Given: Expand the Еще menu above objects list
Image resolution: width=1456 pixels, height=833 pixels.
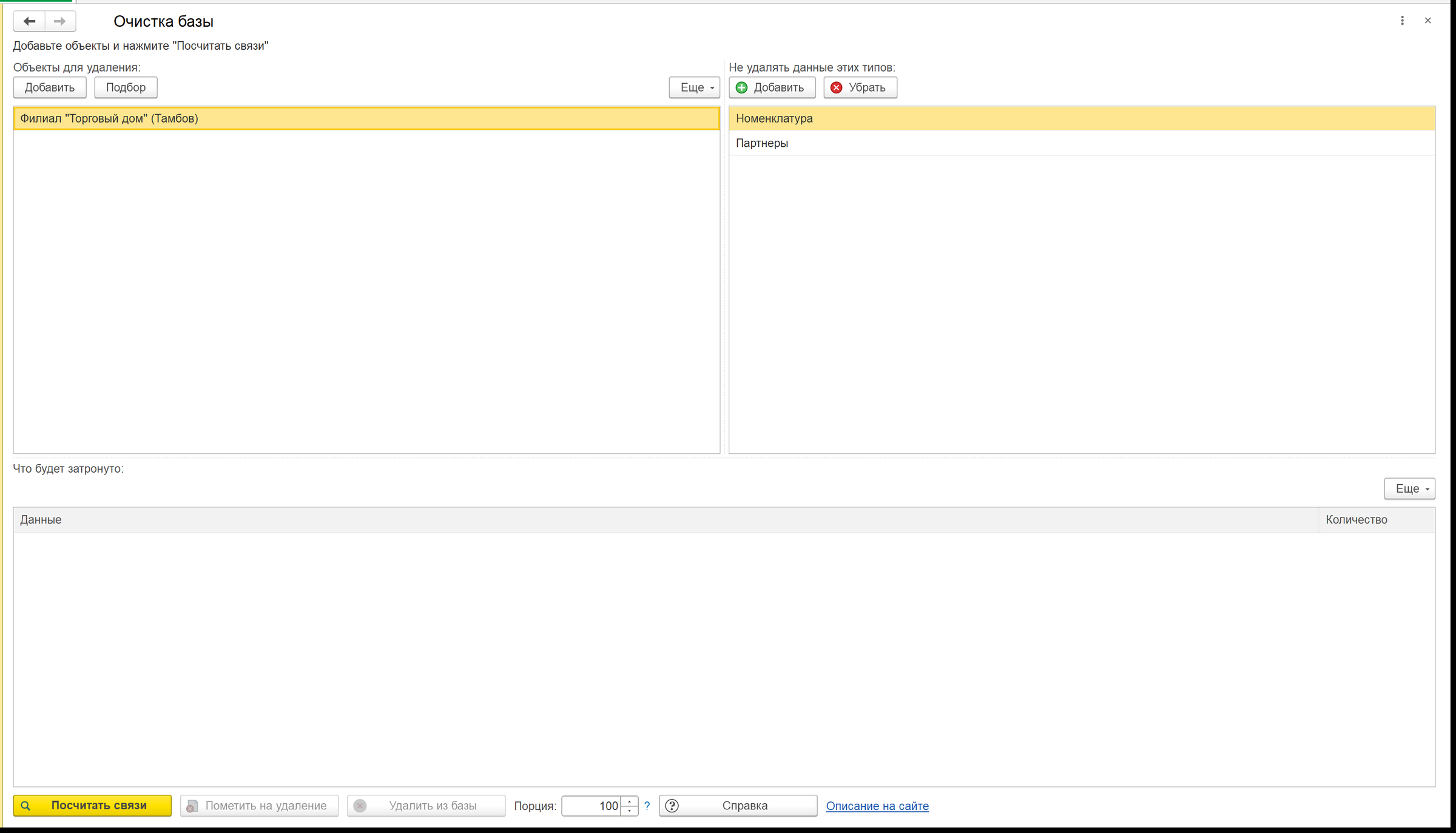Looking at the screenshot, I should pyautogui.click(x=694, y=87).
